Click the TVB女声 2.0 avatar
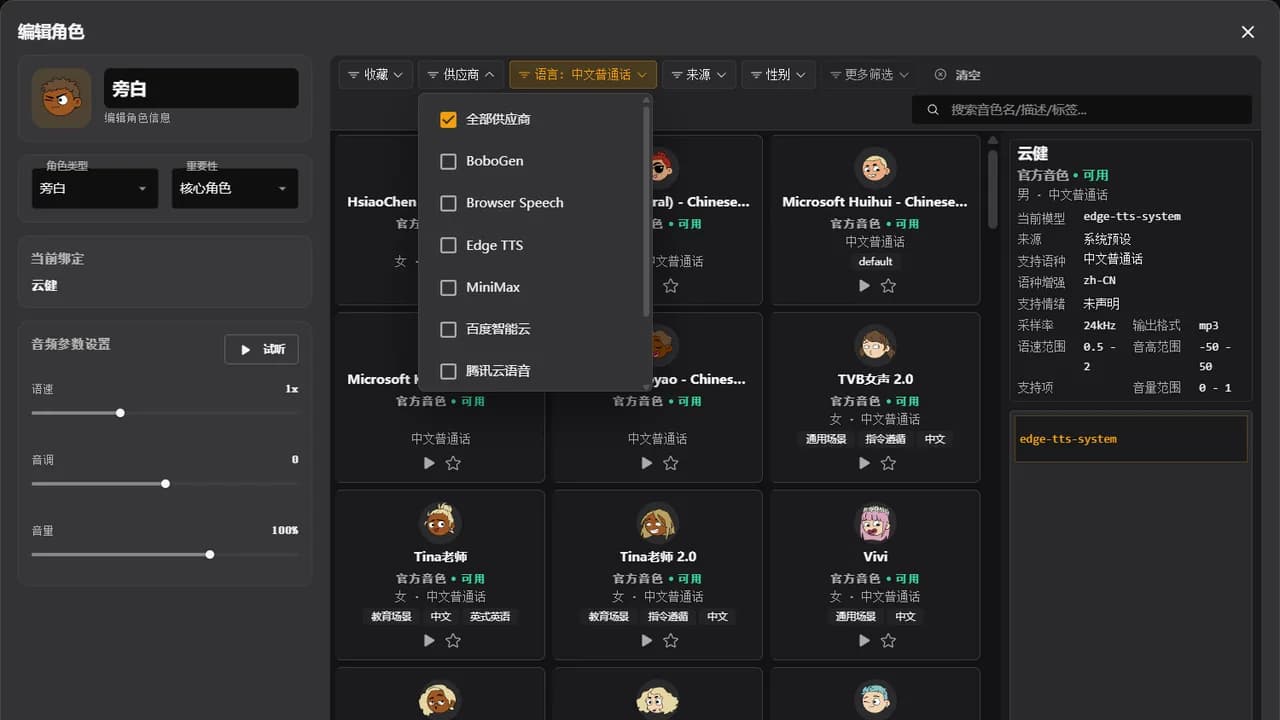The width and height of the screenshot is (1280, 720). click(x=875, y=345)
